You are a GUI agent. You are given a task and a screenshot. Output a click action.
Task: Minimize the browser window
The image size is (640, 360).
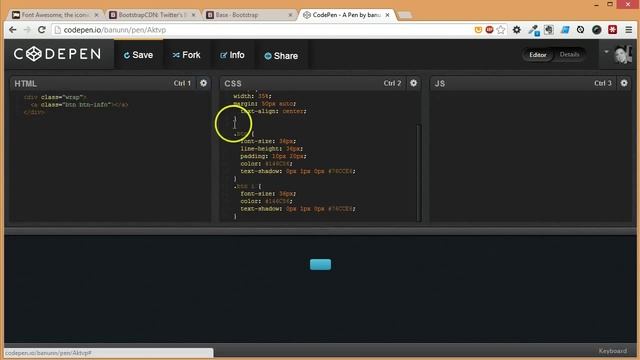pos(597,4)
